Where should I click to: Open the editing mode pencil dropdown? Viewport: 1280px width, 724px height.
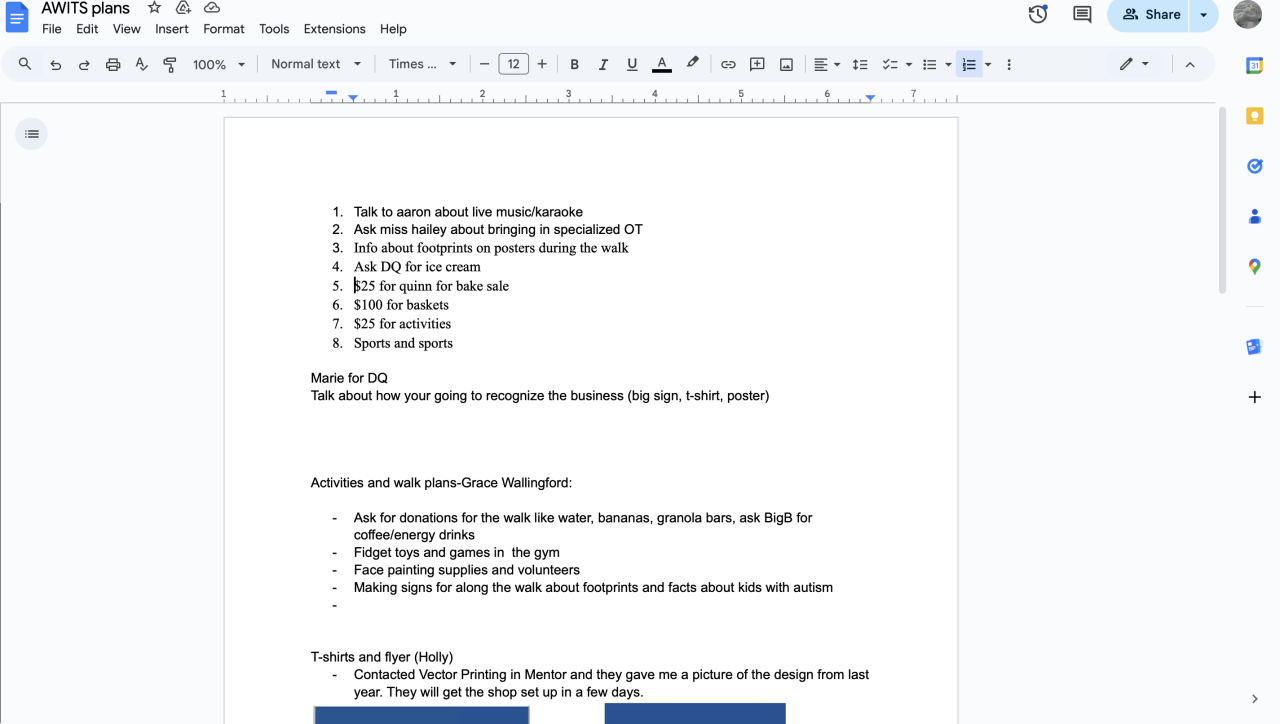pyautogui.click(x=1134, y=64)
